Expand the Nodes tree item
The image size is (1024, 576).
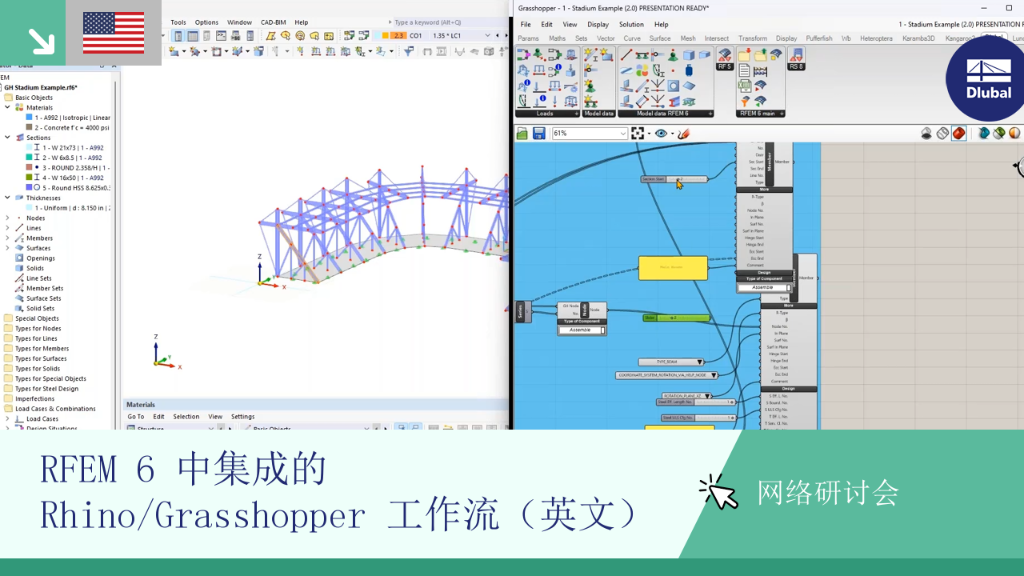coord(7,218)
